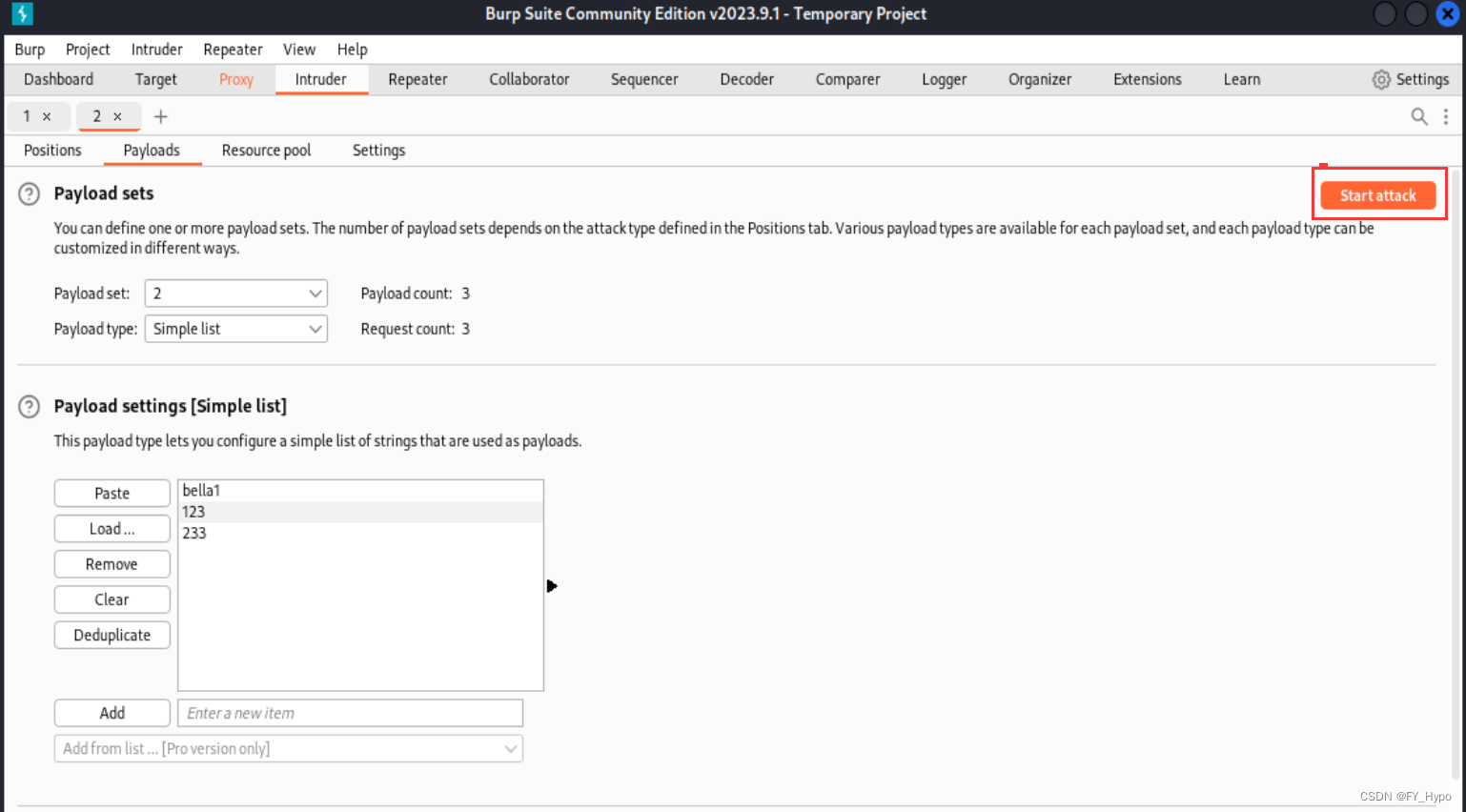
Task: Select Intruder attack tab 2
Action: point(97,116)
